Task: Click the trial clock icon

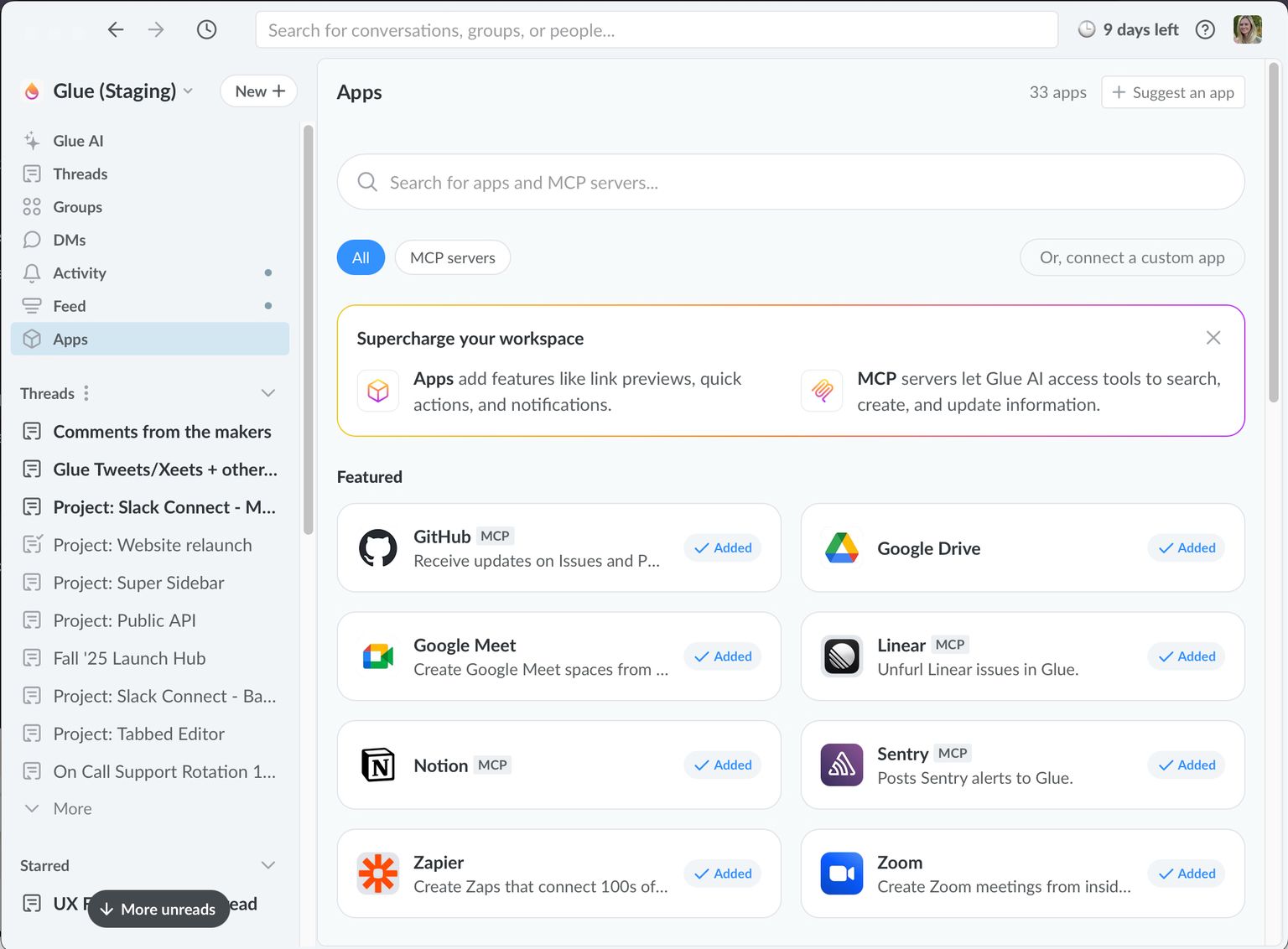Action: tap(1087, 29)
